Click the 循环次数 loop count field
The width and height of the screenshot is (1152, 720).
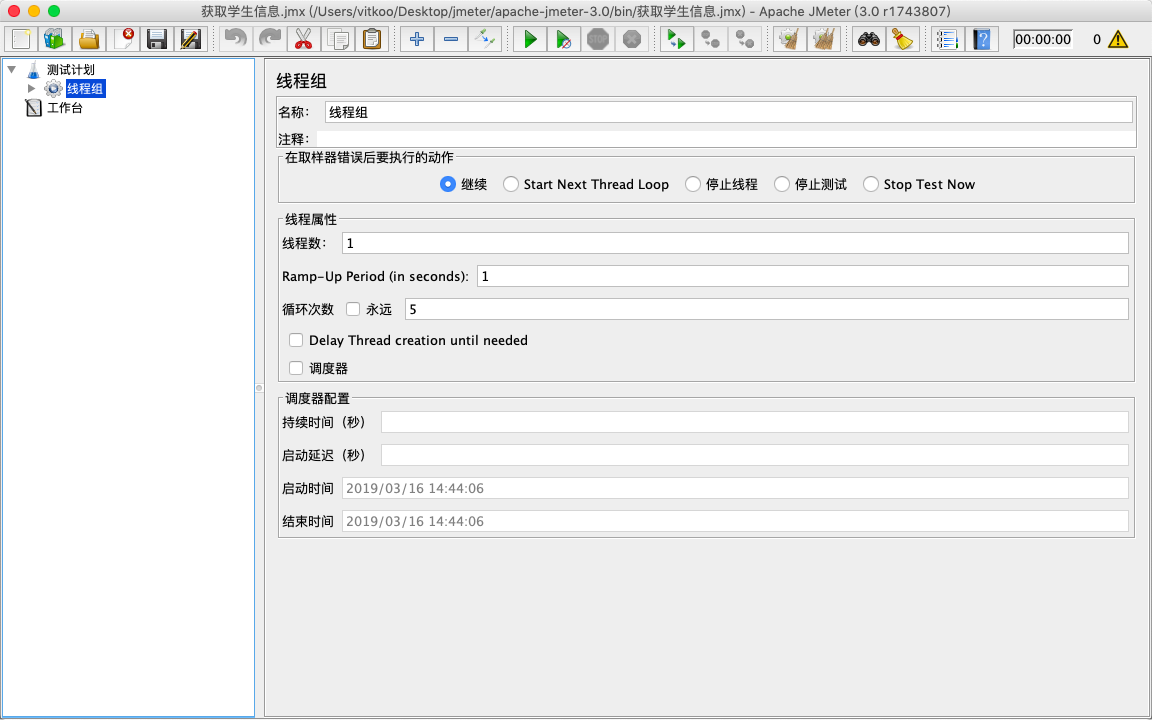(766, 309)
